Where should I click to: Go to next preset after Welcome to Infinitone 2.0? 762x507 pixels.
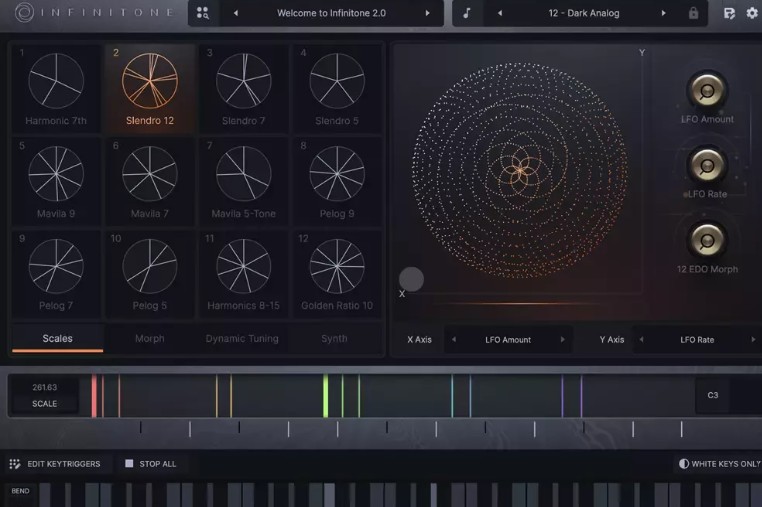pos(428,13)
